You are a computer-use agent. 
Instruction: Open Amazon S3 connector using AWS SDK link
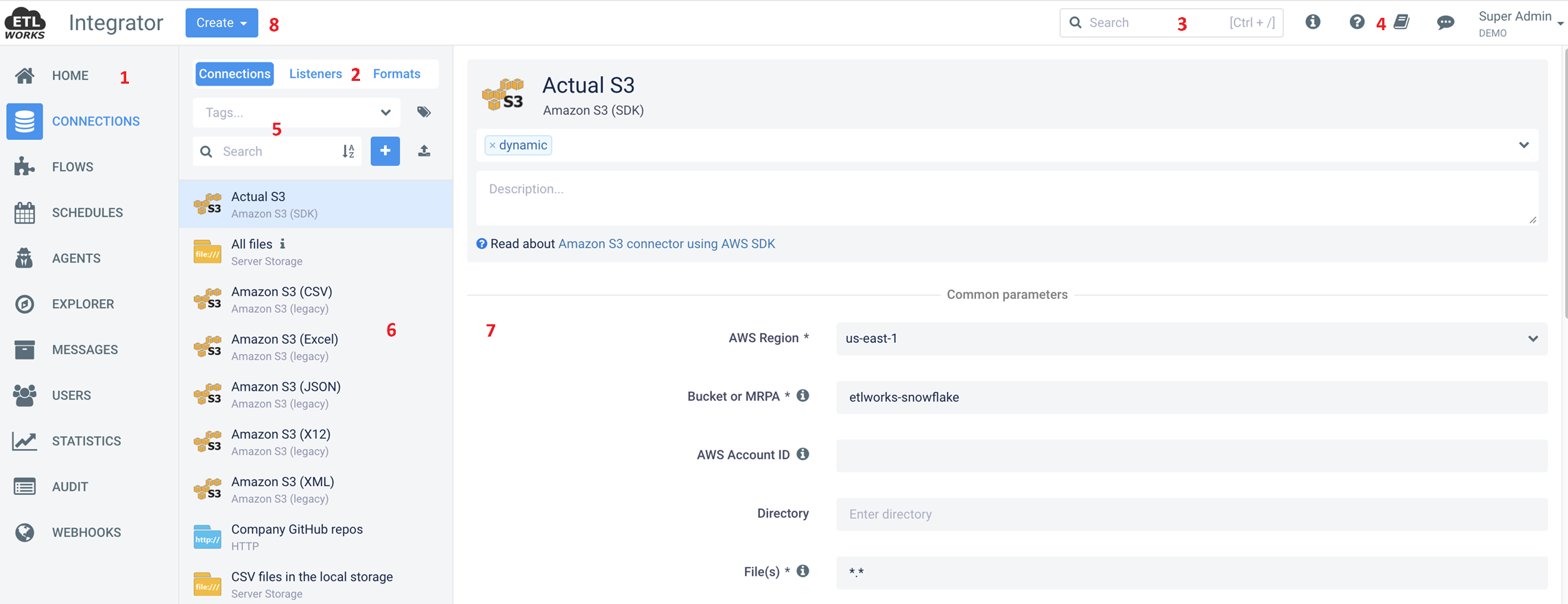point(666,244)
